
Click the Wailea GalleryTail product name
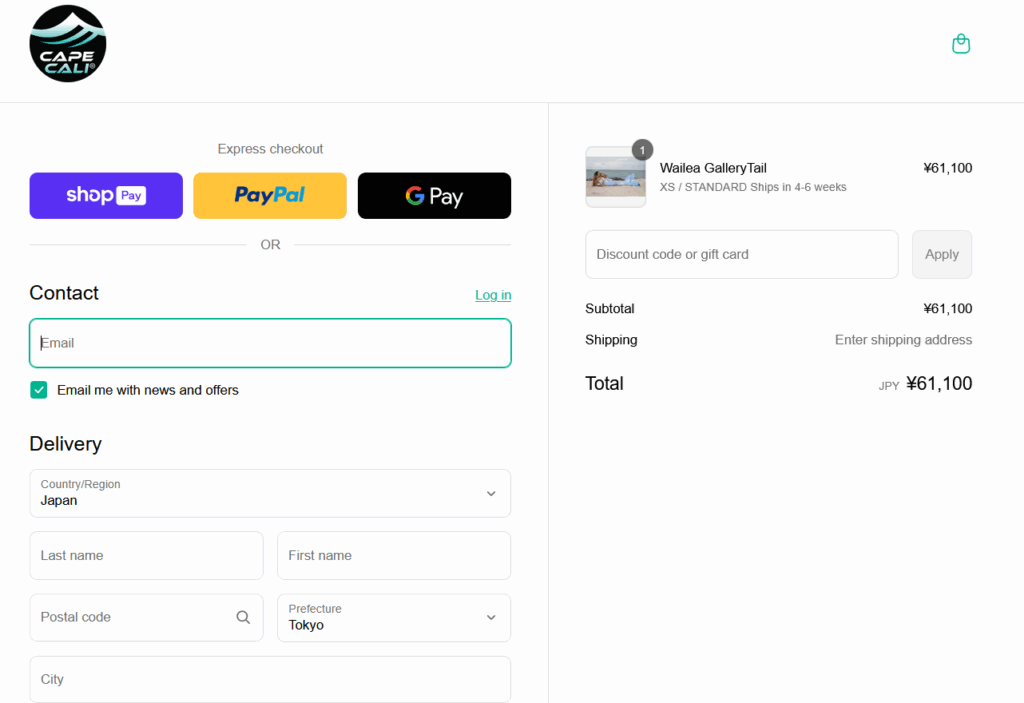(713, 168)
